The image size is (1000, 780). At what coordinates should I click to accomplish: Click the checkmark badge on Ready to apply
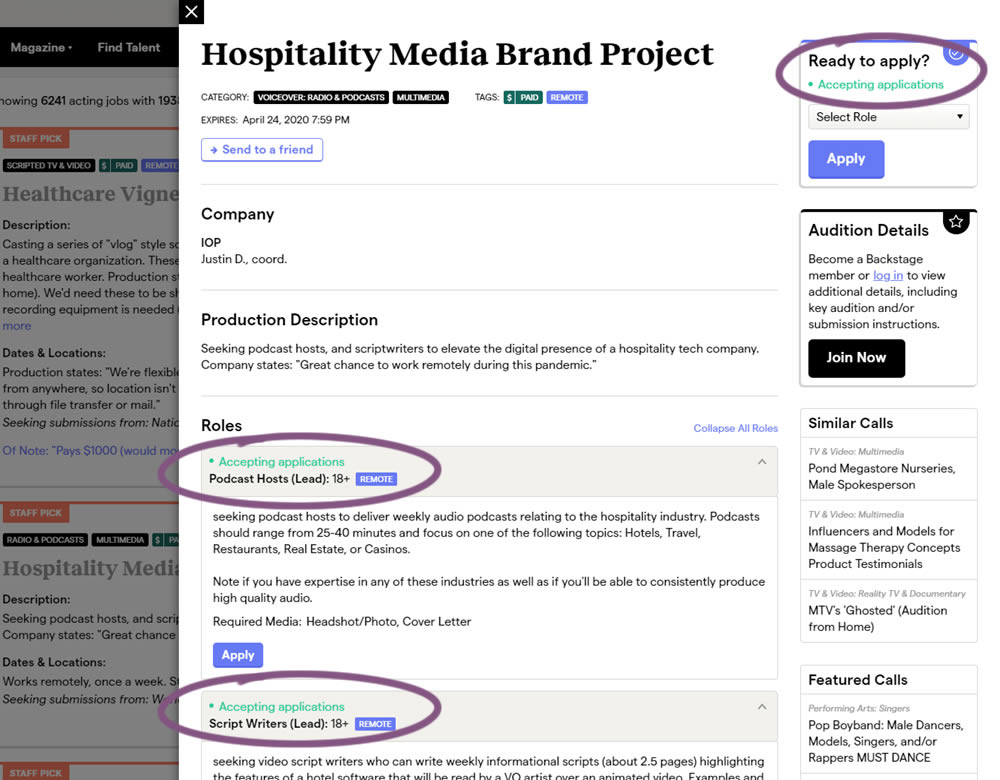coord(956,53)
